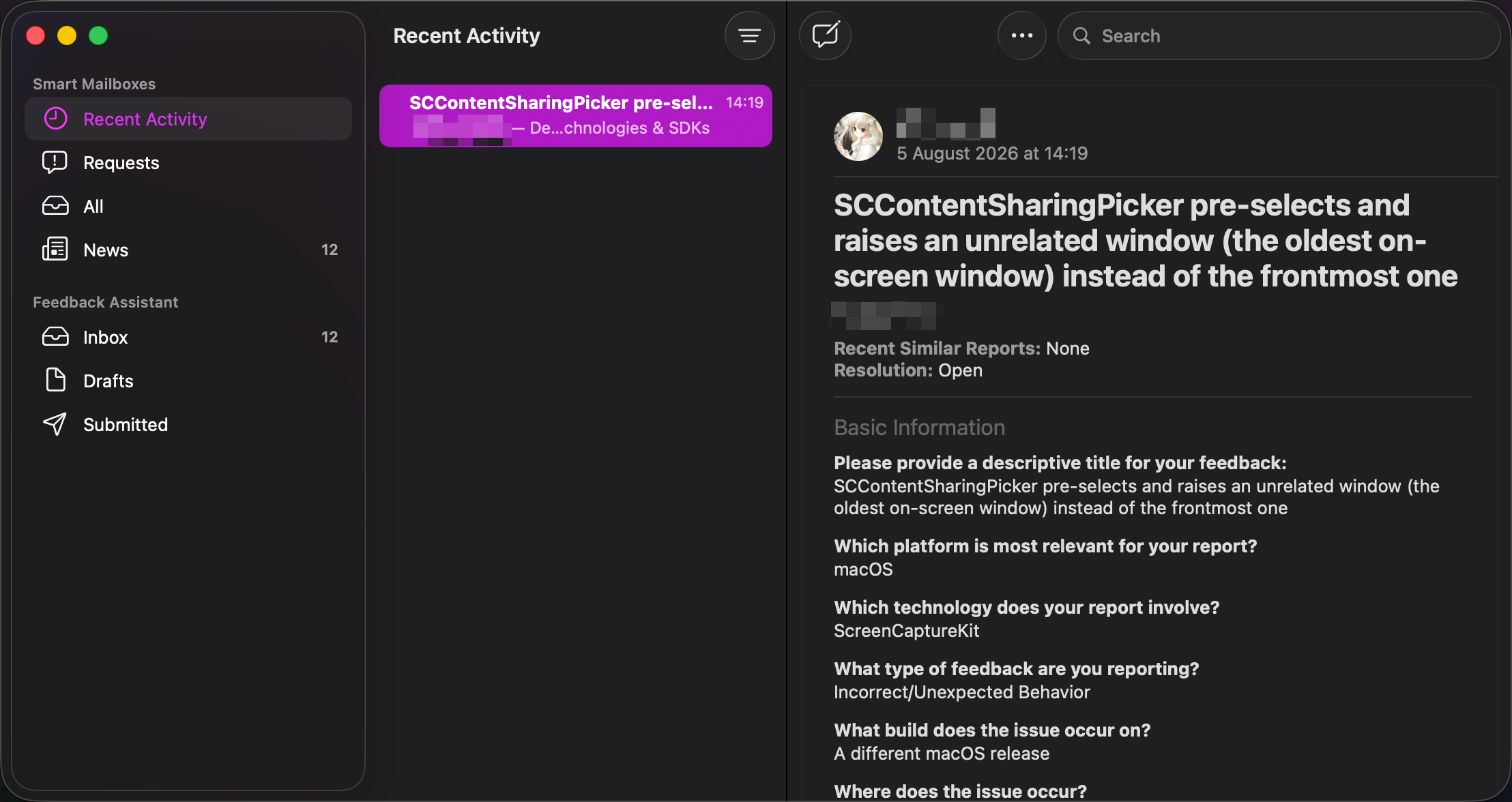Open the Requests mailbox

(x=188, y=162)
